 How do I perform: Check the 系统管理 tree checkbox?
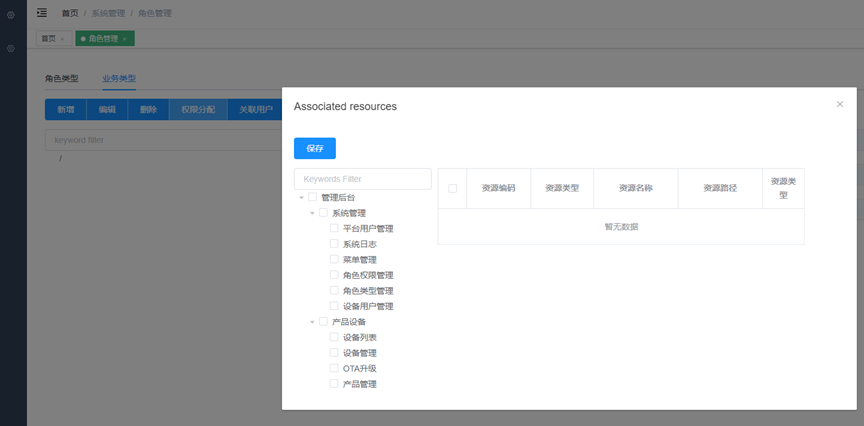tap(323, 213)
